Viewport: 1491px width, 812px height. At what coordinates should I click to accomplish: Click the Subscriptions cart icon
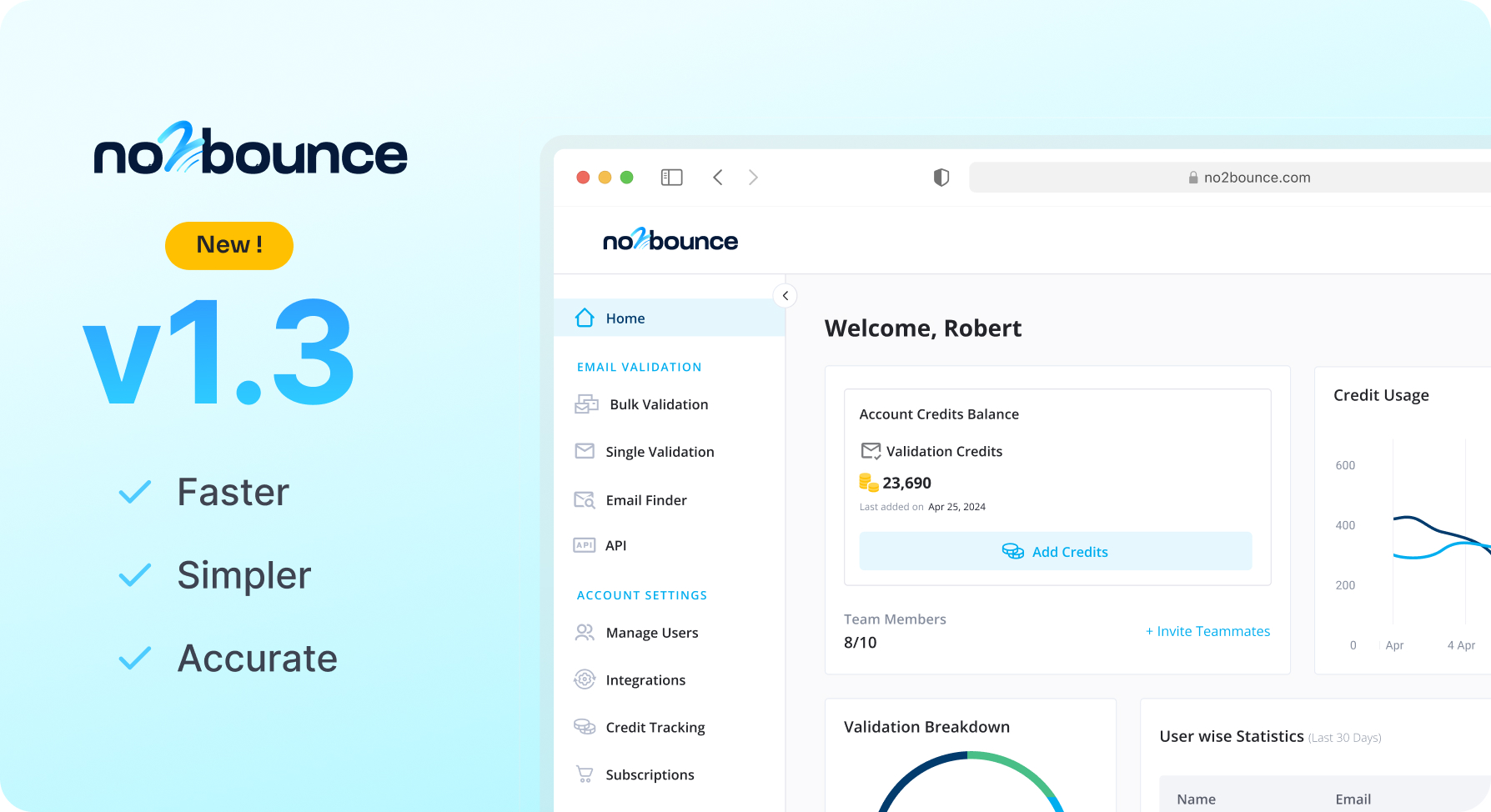(x=585, y=774)
